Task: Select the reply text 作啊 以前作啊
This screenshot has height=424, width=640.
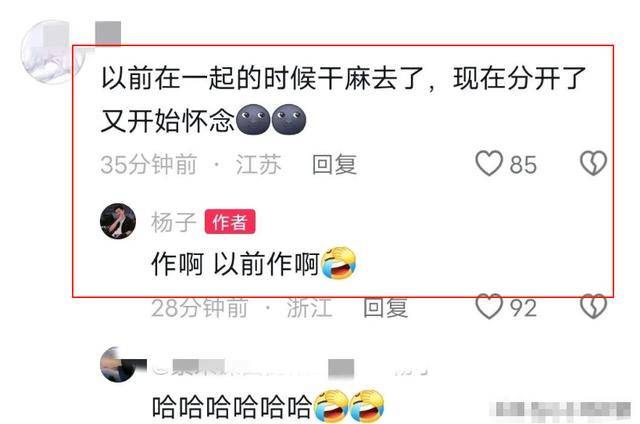Action: pyautogui.click(x=235, y=264)
